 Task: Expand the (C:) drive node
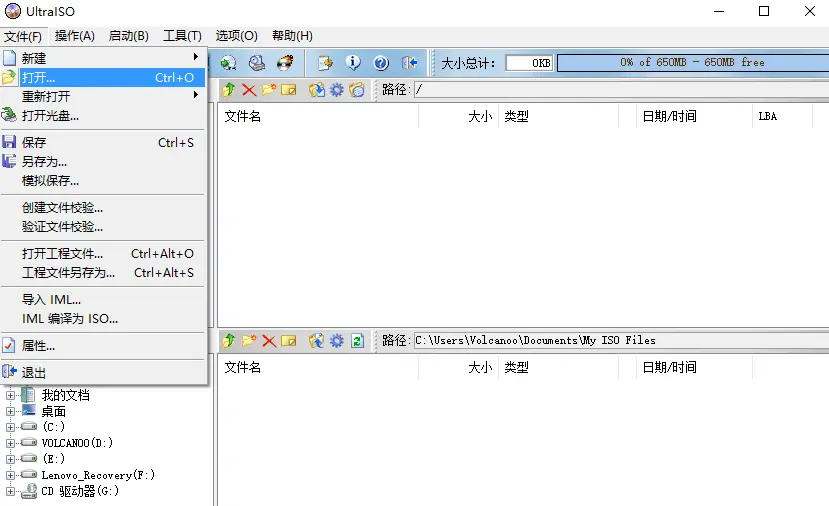[x=10, y=427]
